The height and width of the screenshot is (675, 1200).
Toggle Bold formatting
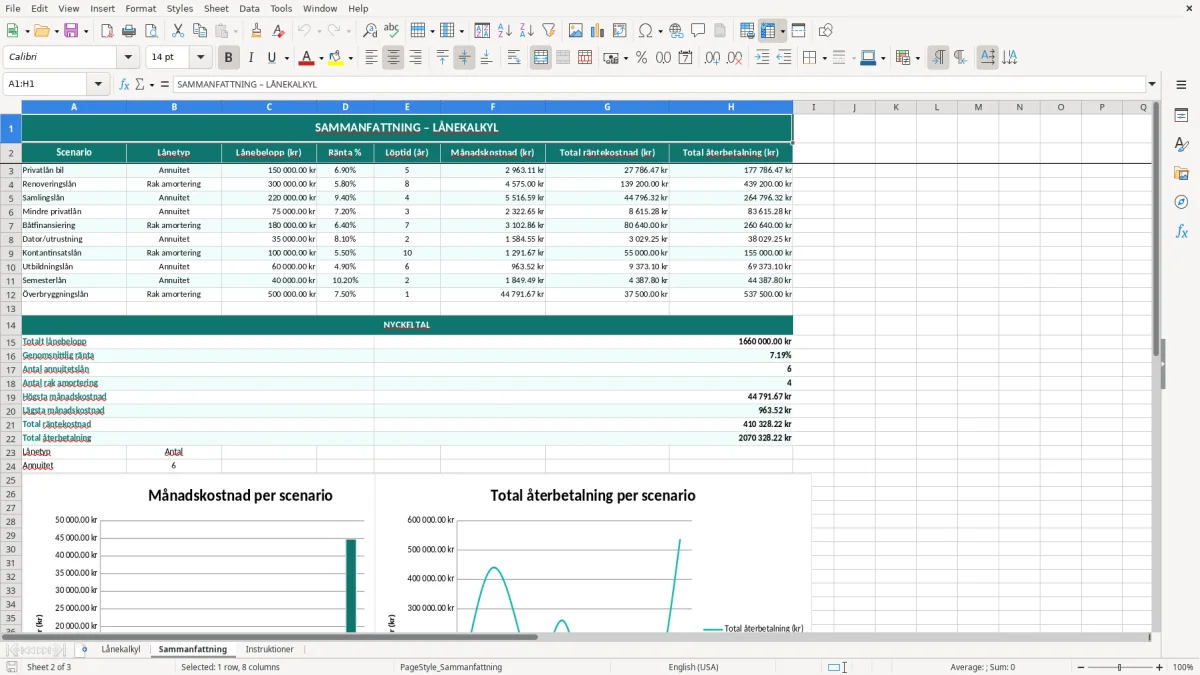pyautogui.click(x=228, y=58)
